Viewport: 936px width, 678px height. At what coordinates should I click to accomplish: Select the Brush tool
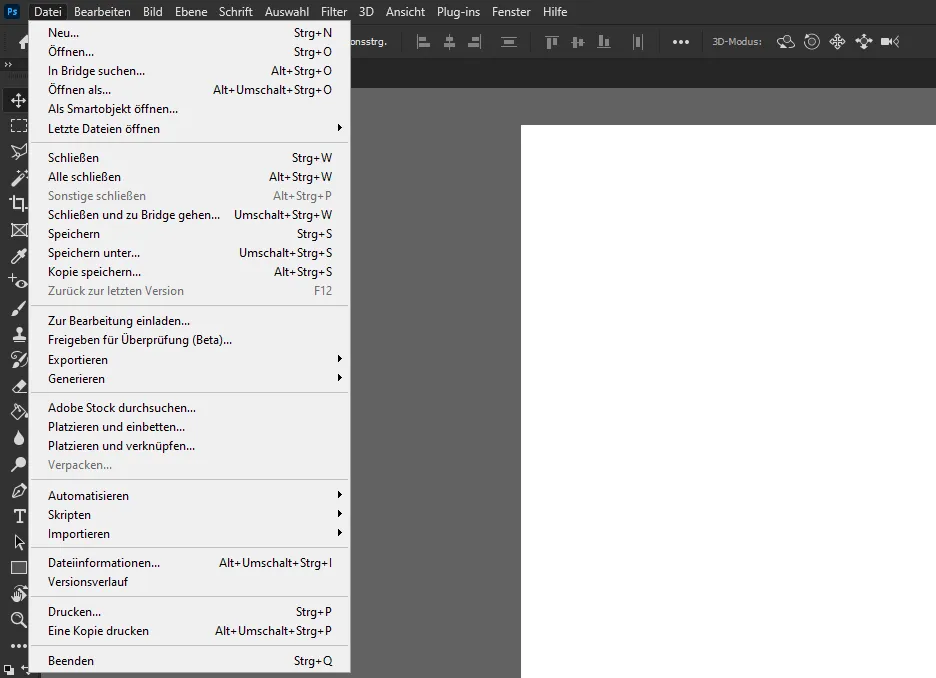pos(19,308)
